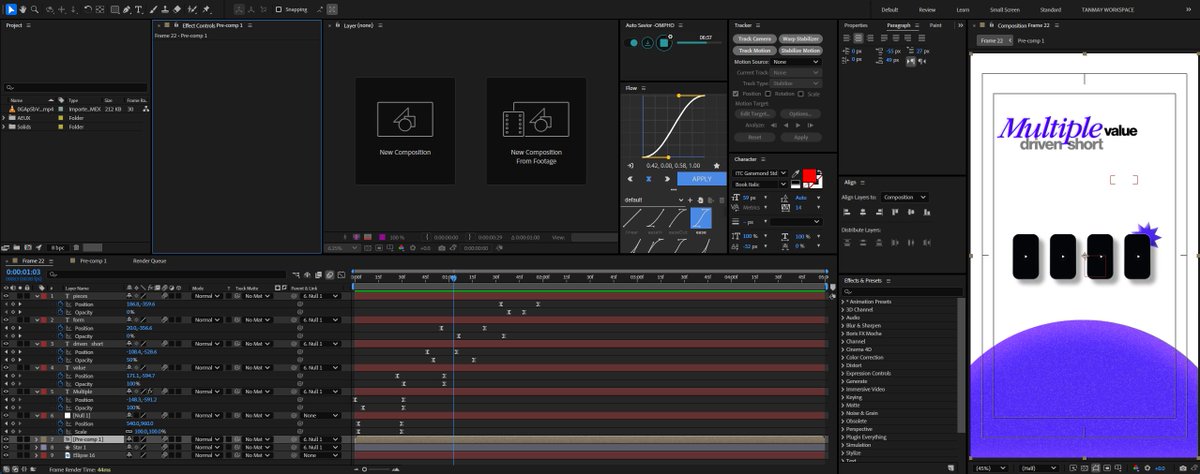Open Motion Source dropdown
1200x474 pixels.
coord(796,62)
